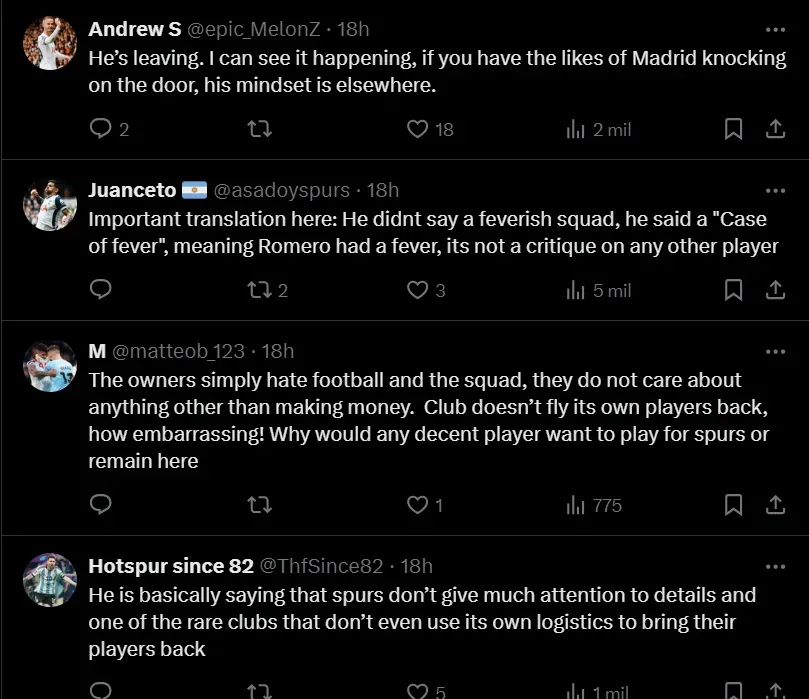
Task: Open more options on M's tweet
Action: tap(775, 351)
